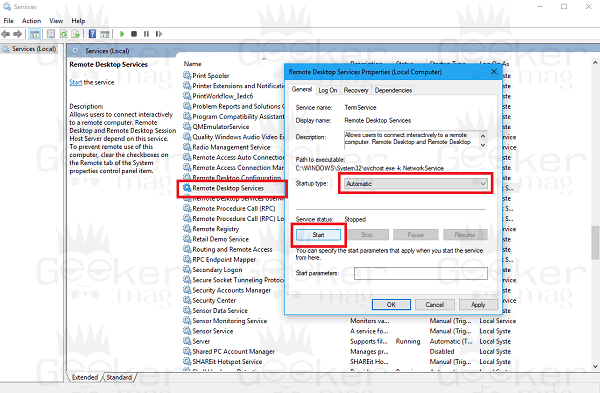Viewport: 600px width, 393px height.
Task: Click the Stop Service square toolbar icon
Action: [134, 34]
